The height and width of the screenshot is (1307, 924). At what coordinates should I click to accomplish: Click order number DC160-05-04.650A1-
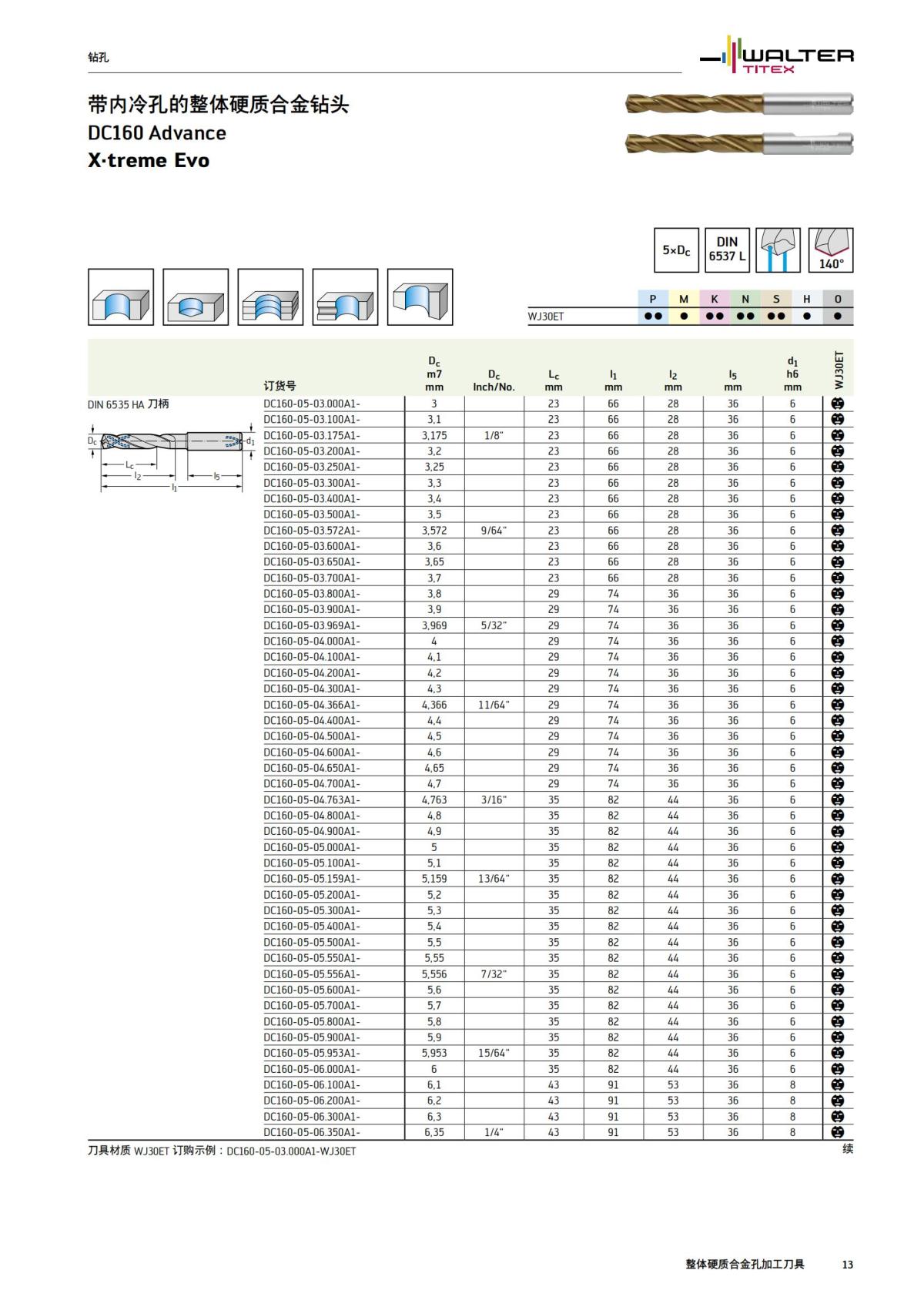click(x=312, y=768)
